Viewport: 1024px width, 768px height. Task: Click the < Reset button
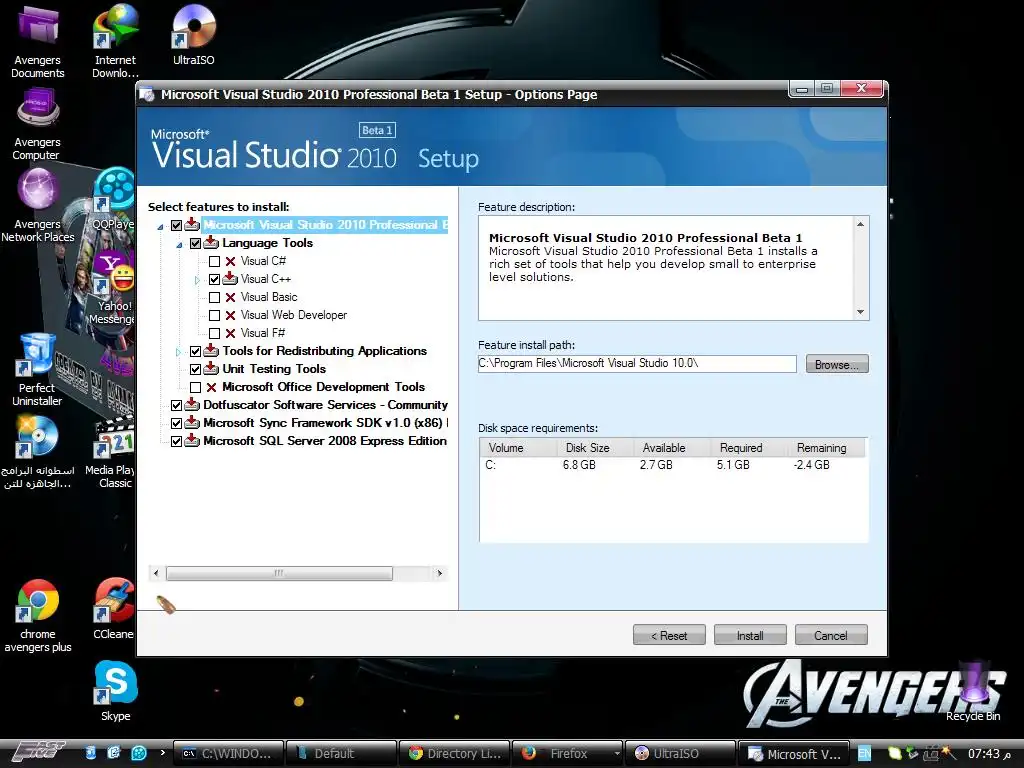tap(669, 635)
